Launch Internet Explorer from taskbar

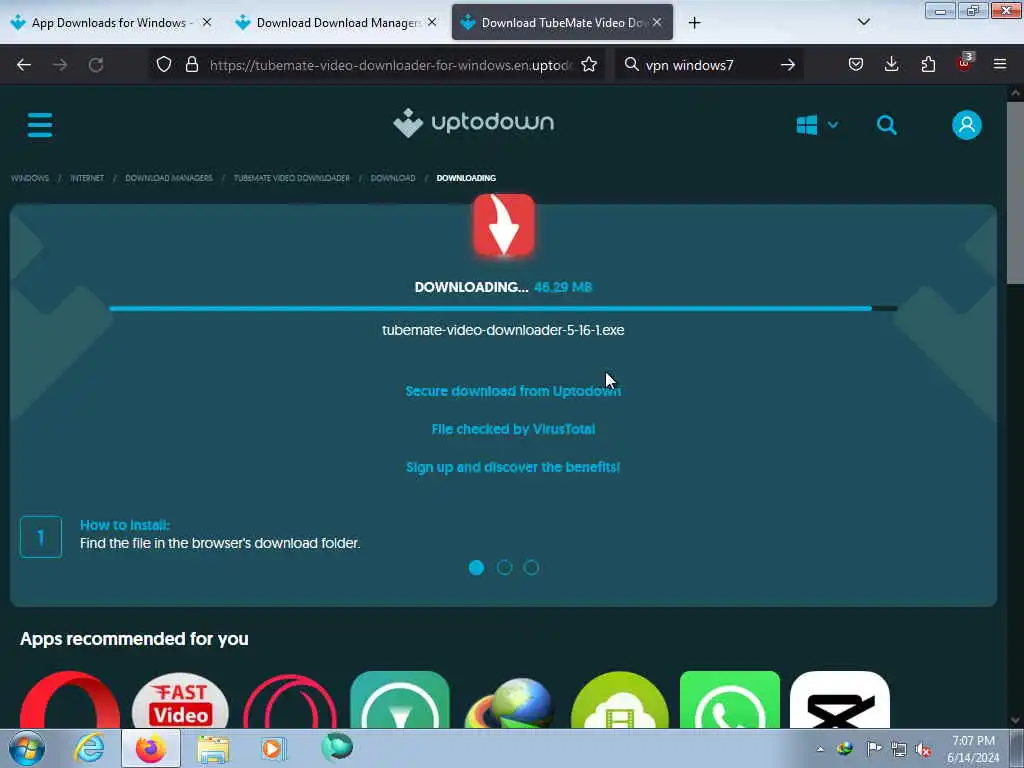coord(89,748)
